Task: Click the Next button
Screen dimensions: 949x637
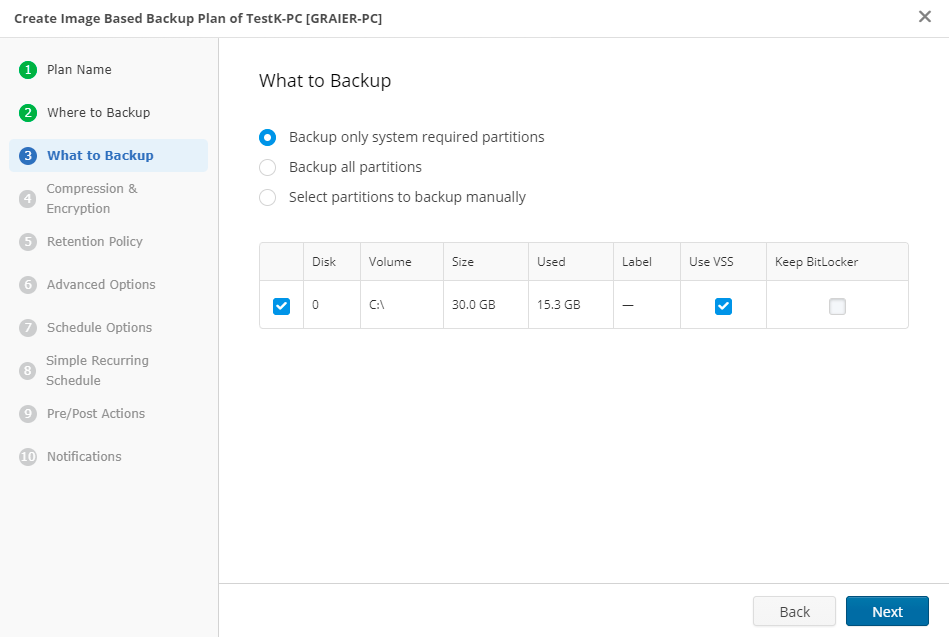Action: [886, 611]
